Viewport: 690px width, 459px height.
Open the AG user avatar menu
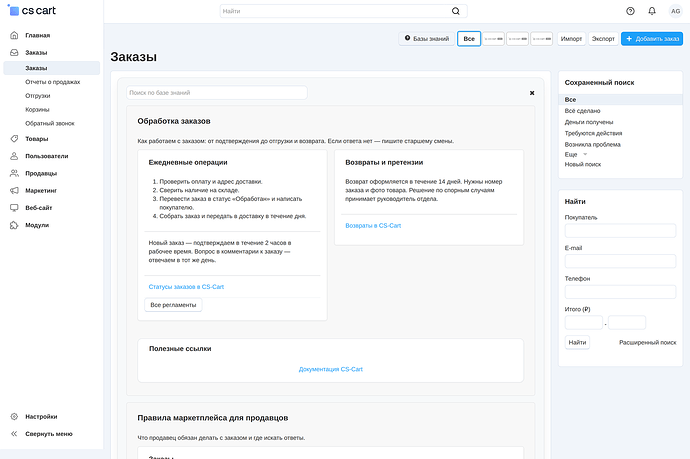(x=675, y=11)
